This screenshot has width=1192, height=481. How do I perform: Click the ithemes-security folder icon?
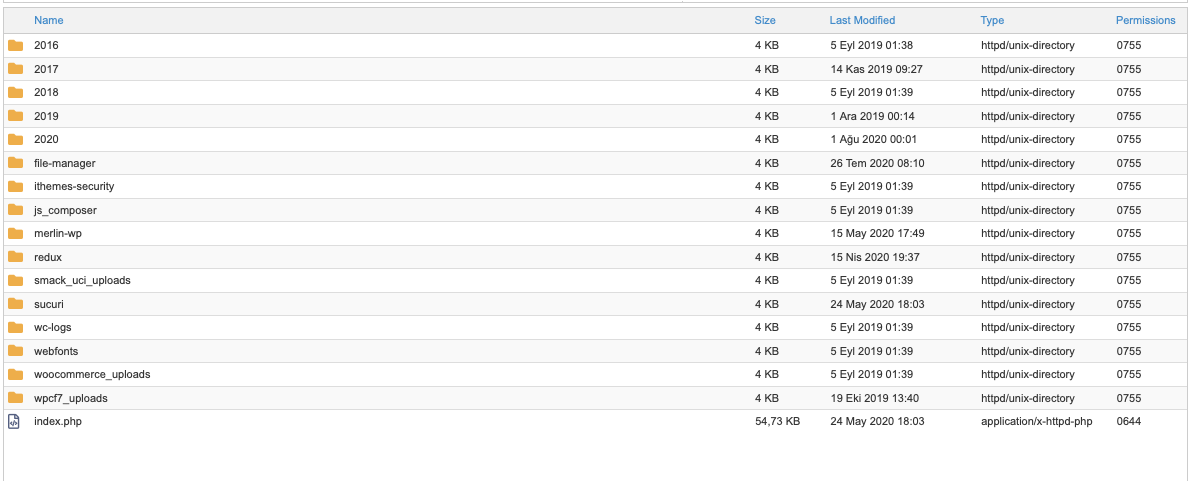point(15,186)
